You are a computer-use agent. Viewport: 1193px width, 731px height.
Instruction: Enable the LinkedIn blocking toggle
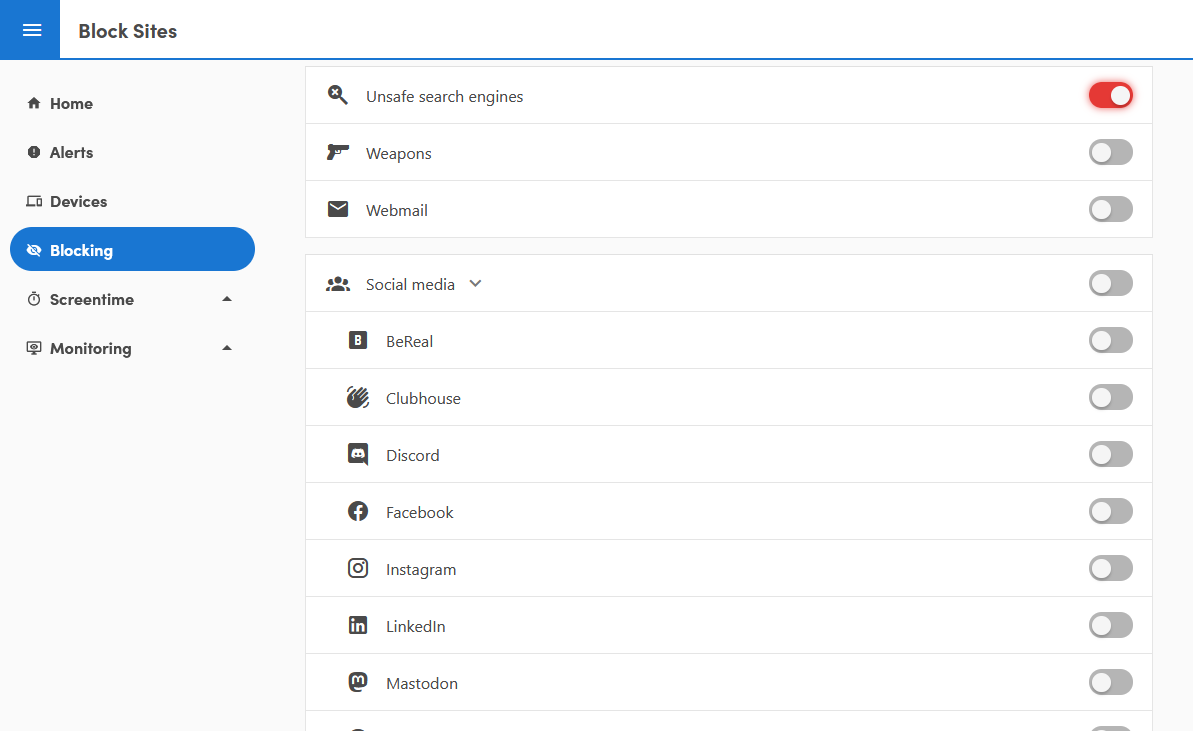pyautogui.click(x=1110, y=625)
